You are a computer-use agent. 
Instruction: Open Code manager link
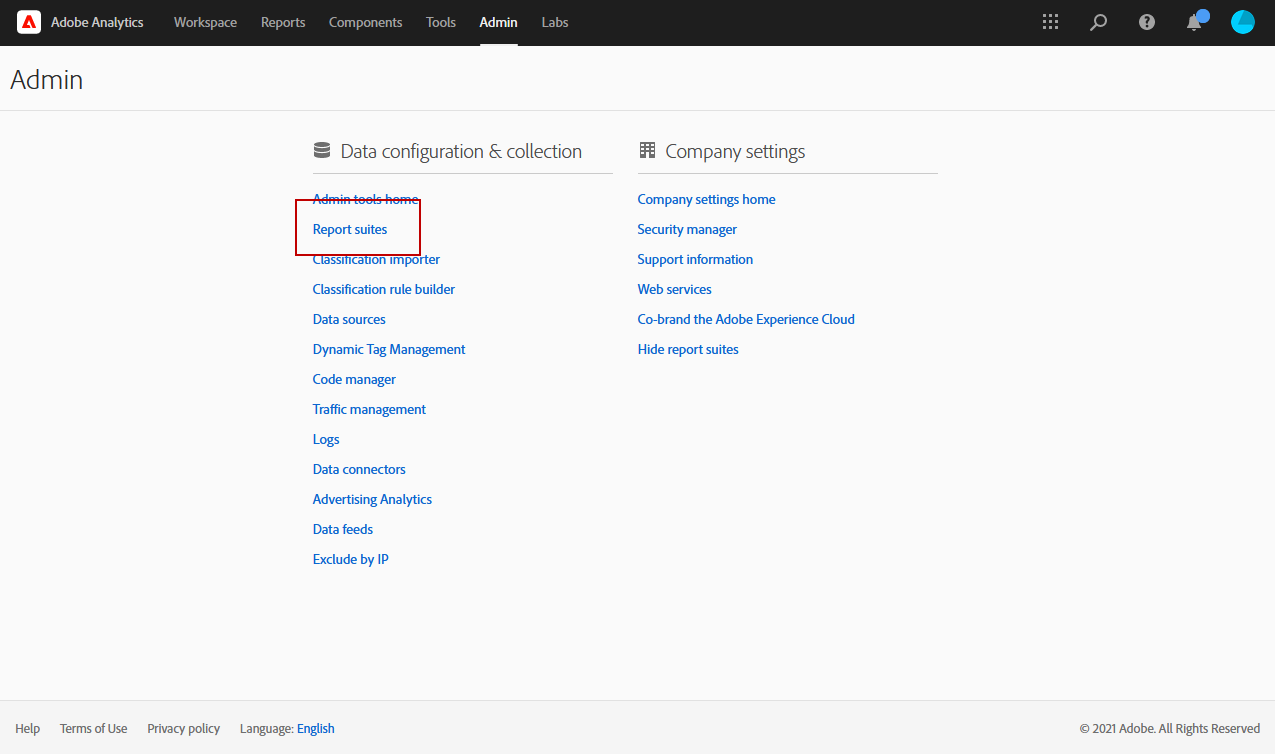pyautogui.click(x=354, y=379)
